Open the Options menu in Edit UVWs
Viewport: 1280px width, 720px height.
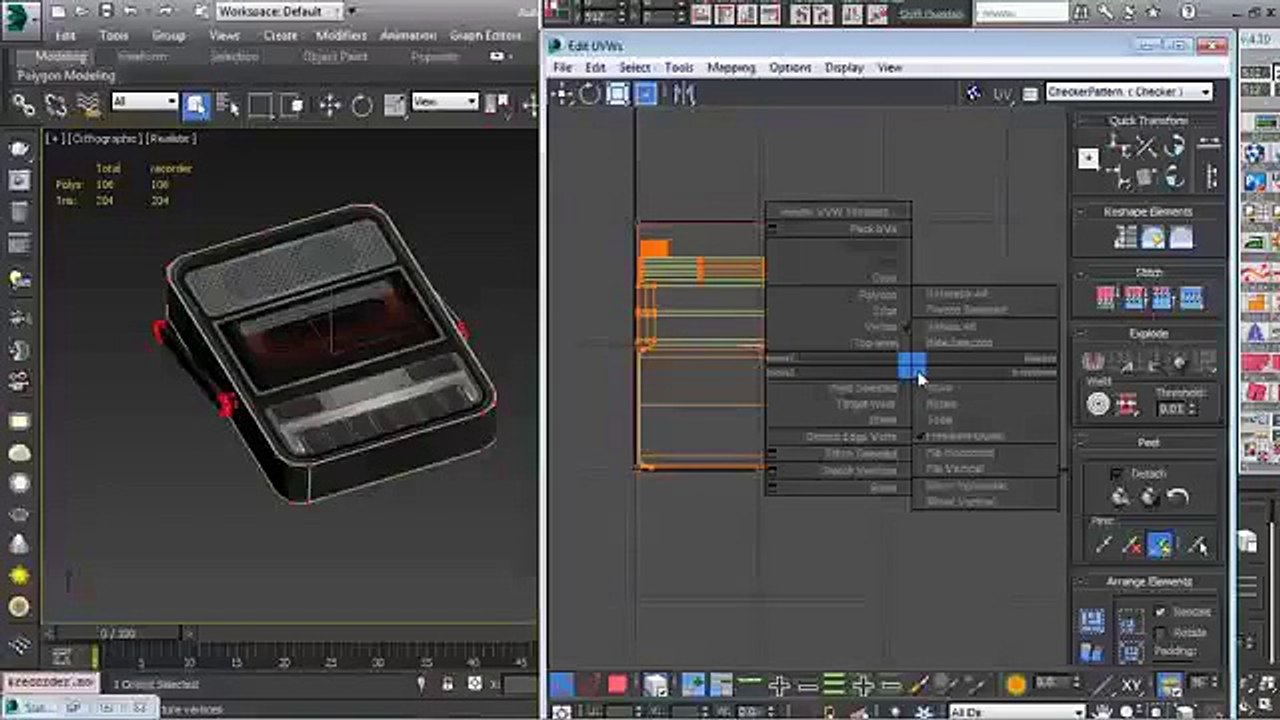tap(790, 68)
